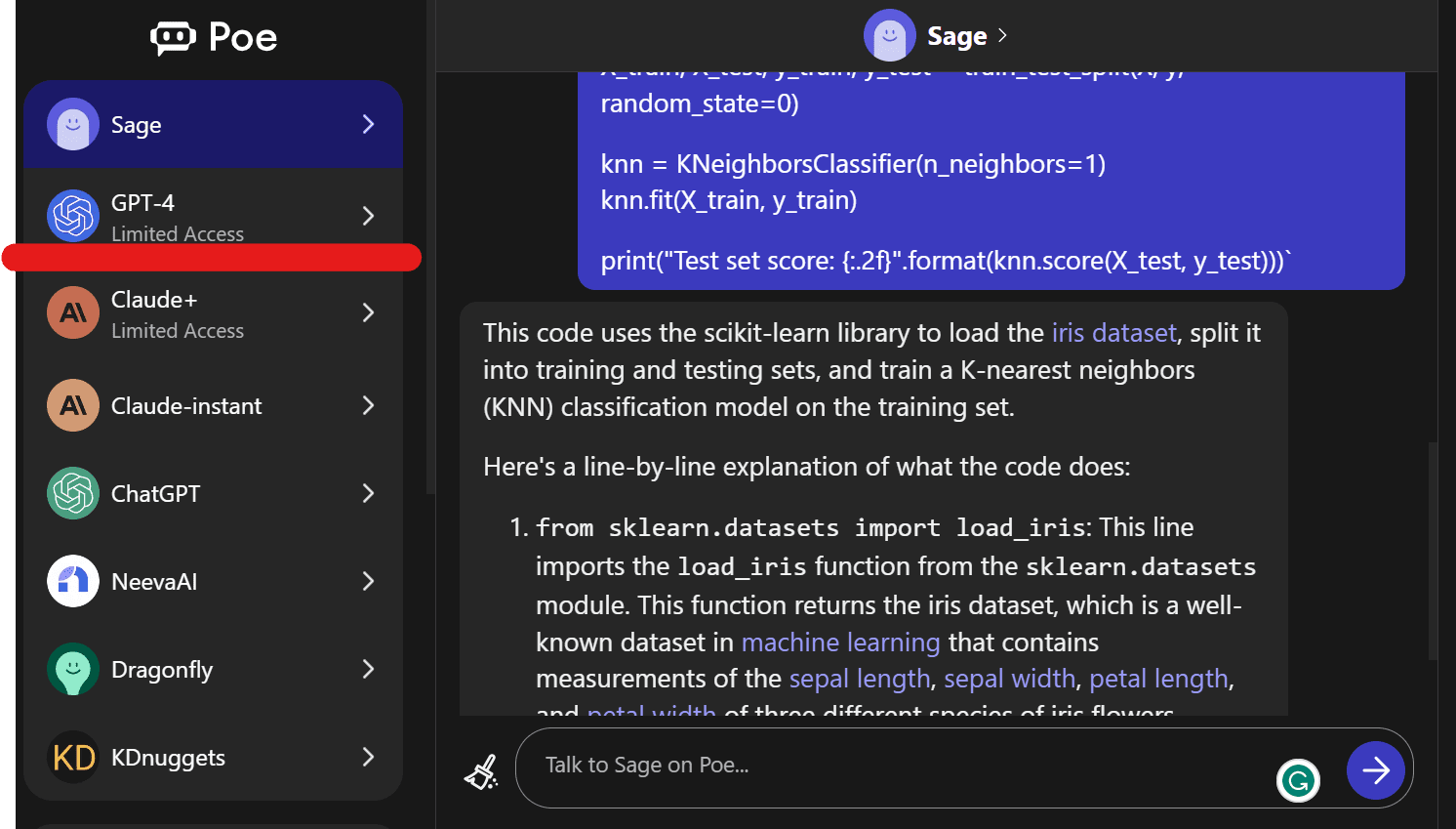Click the GPT-4 bot avatar icon
The image size is (1456, 829).
tap(73, 215)
